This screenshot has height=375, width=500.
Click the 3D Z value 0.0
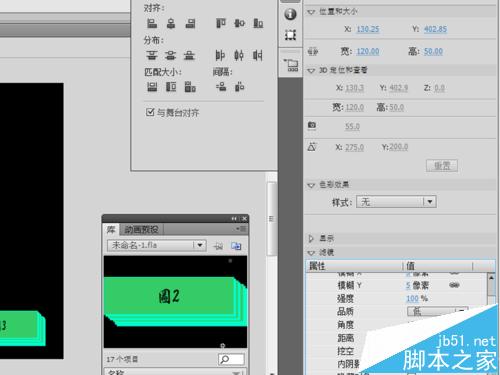tap(440, 88)
